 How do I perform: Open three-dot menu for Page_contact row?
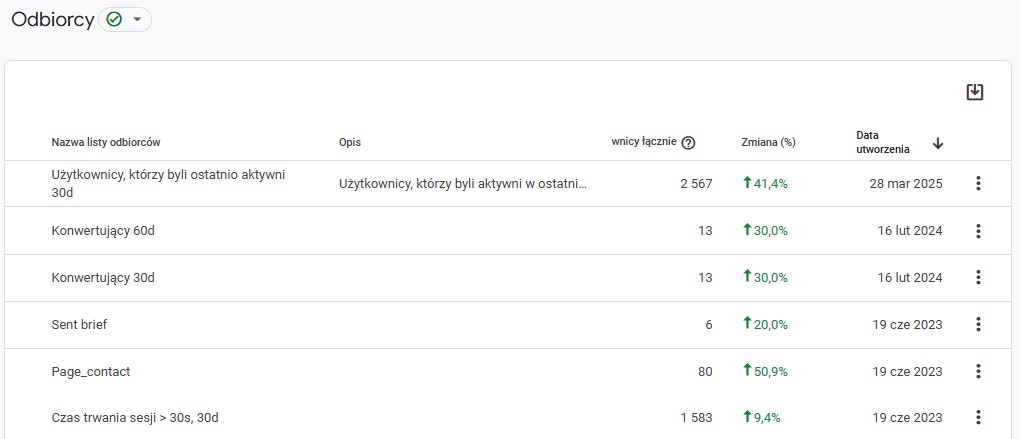[x=978, y=371]
